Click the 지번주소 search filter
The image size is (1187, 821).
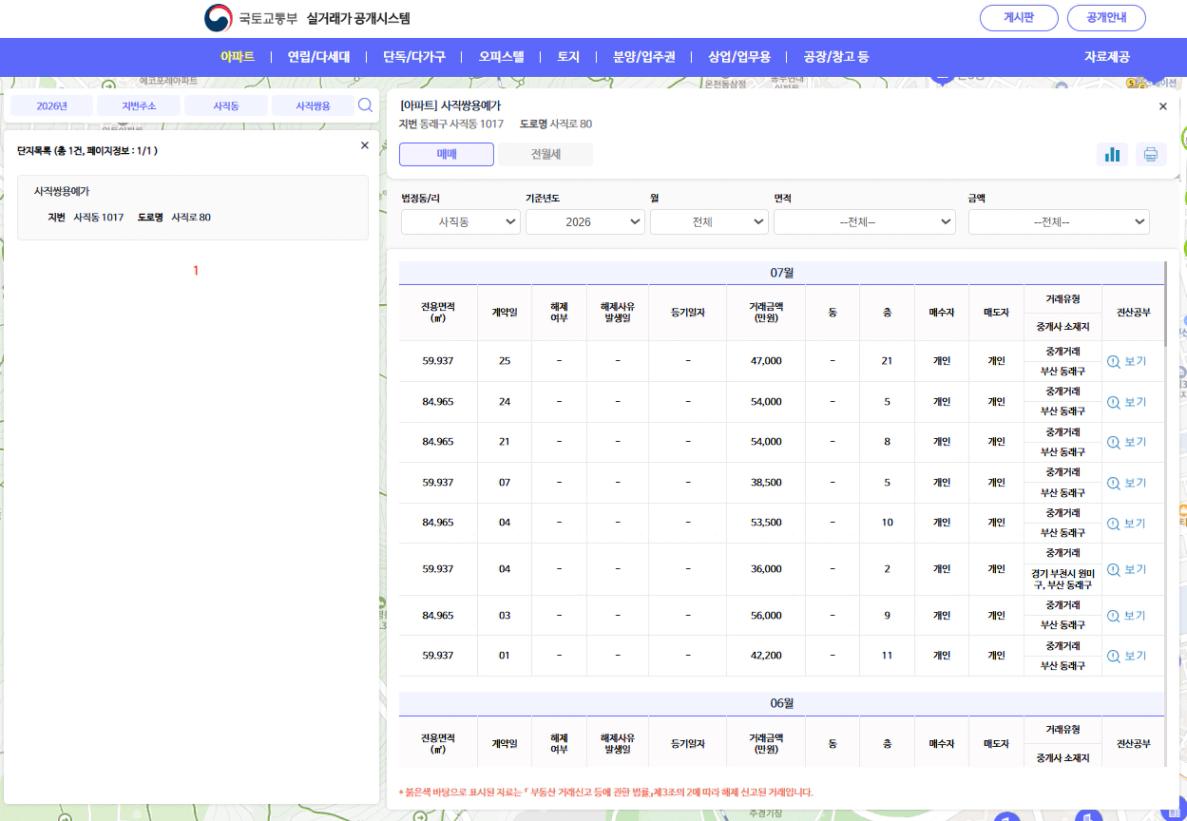click(x=139, y=106)
